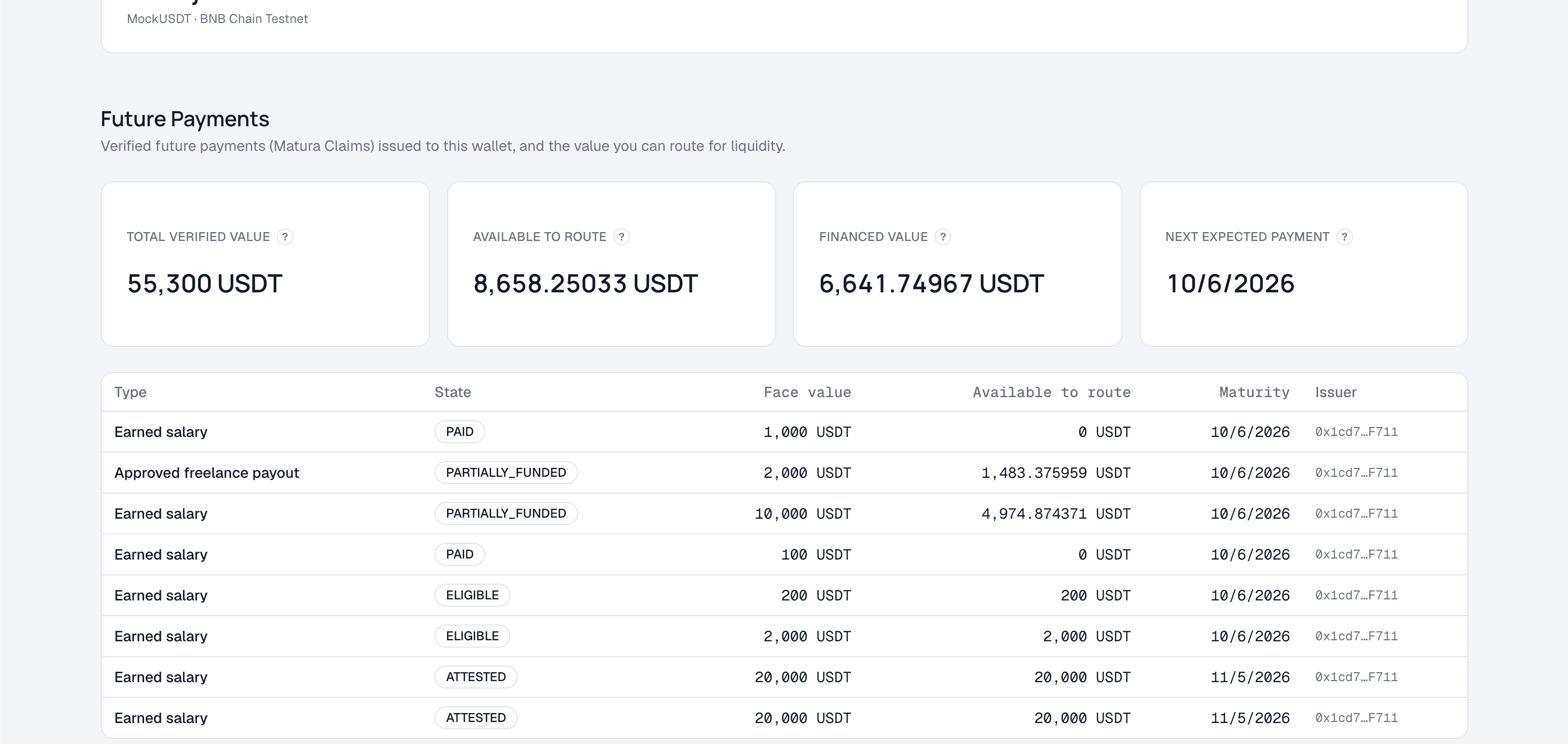The height and width of the screenshot is (744, 1568).
Task: Click ELIGIBLE badge on the 200 USDT row
Action: click(472, 595)
